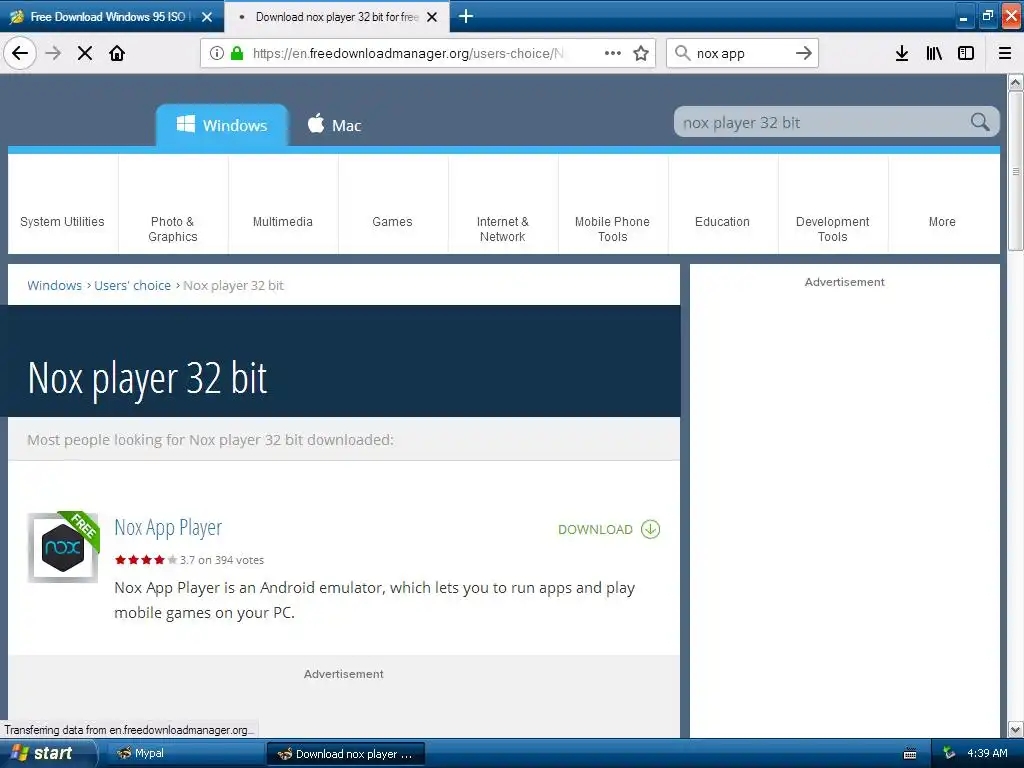Open Internet & Network category
Image resolution: width=1024 pixels, height=768 pixels.
[503, 204]
